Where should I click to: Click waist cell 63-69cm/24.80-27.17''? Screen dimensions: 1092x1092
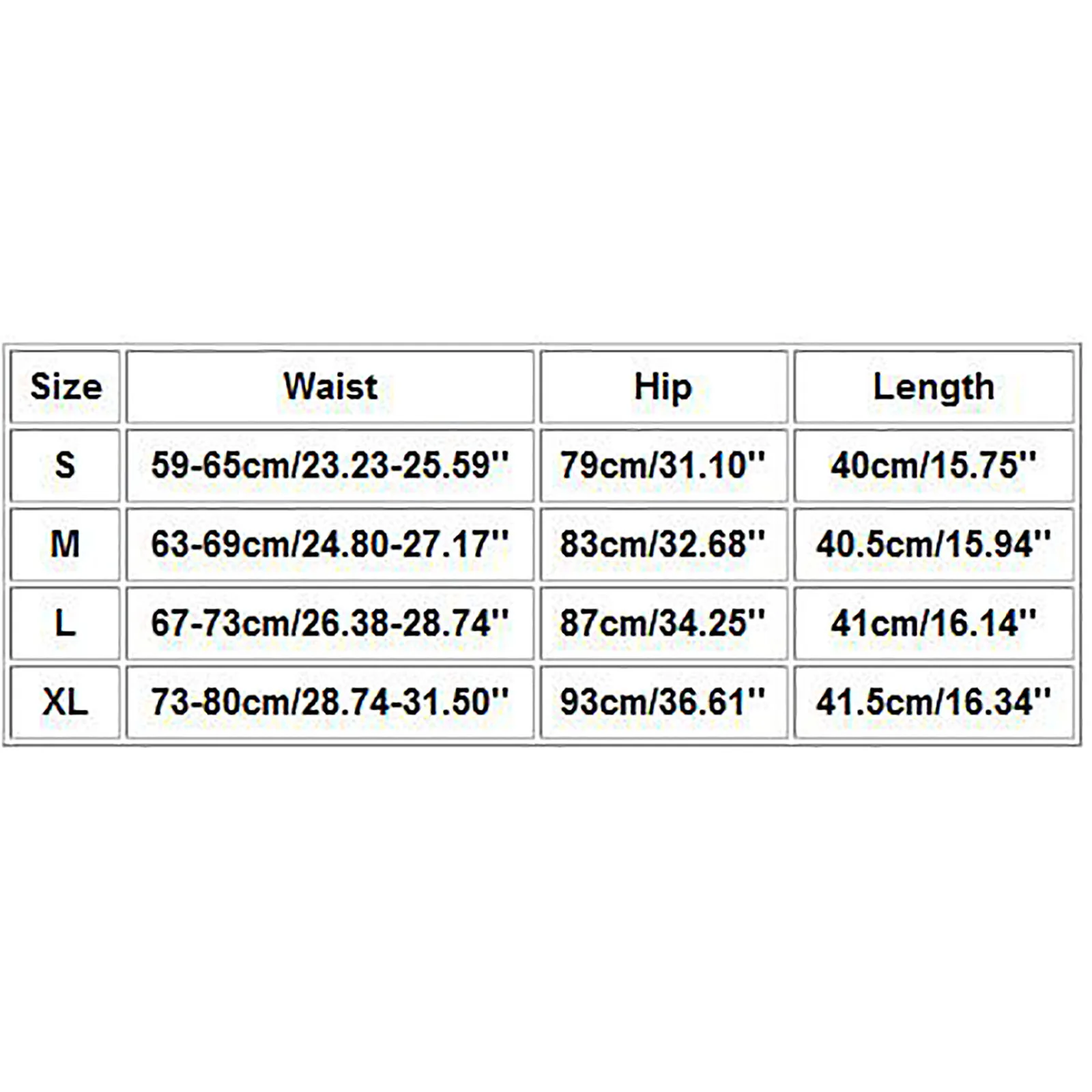tap(330, 545)
